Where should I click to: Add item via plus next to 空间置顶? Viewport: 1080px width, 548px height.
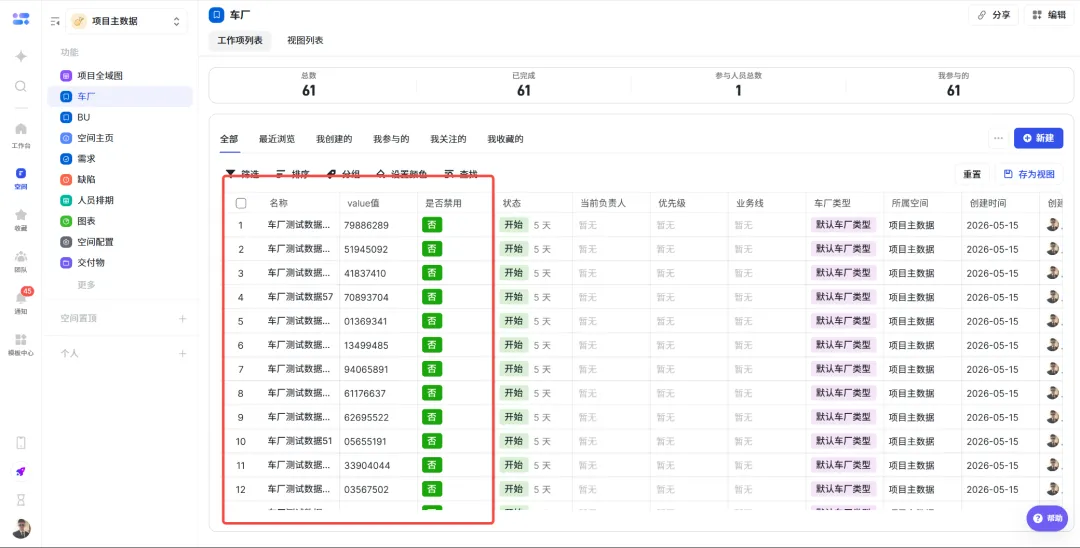183,318
